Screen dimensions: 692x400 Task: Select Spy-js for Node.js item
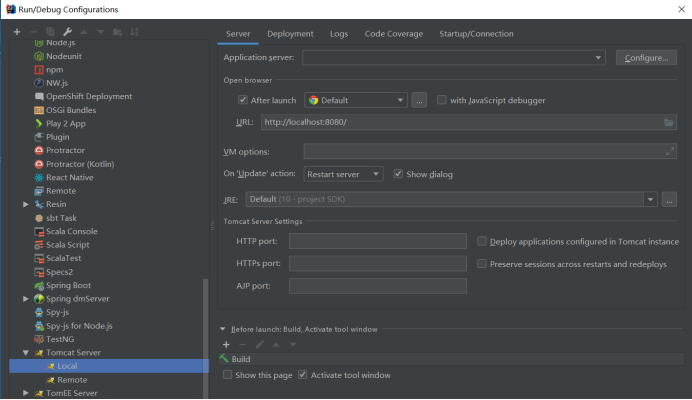click(x=79, y=326)
